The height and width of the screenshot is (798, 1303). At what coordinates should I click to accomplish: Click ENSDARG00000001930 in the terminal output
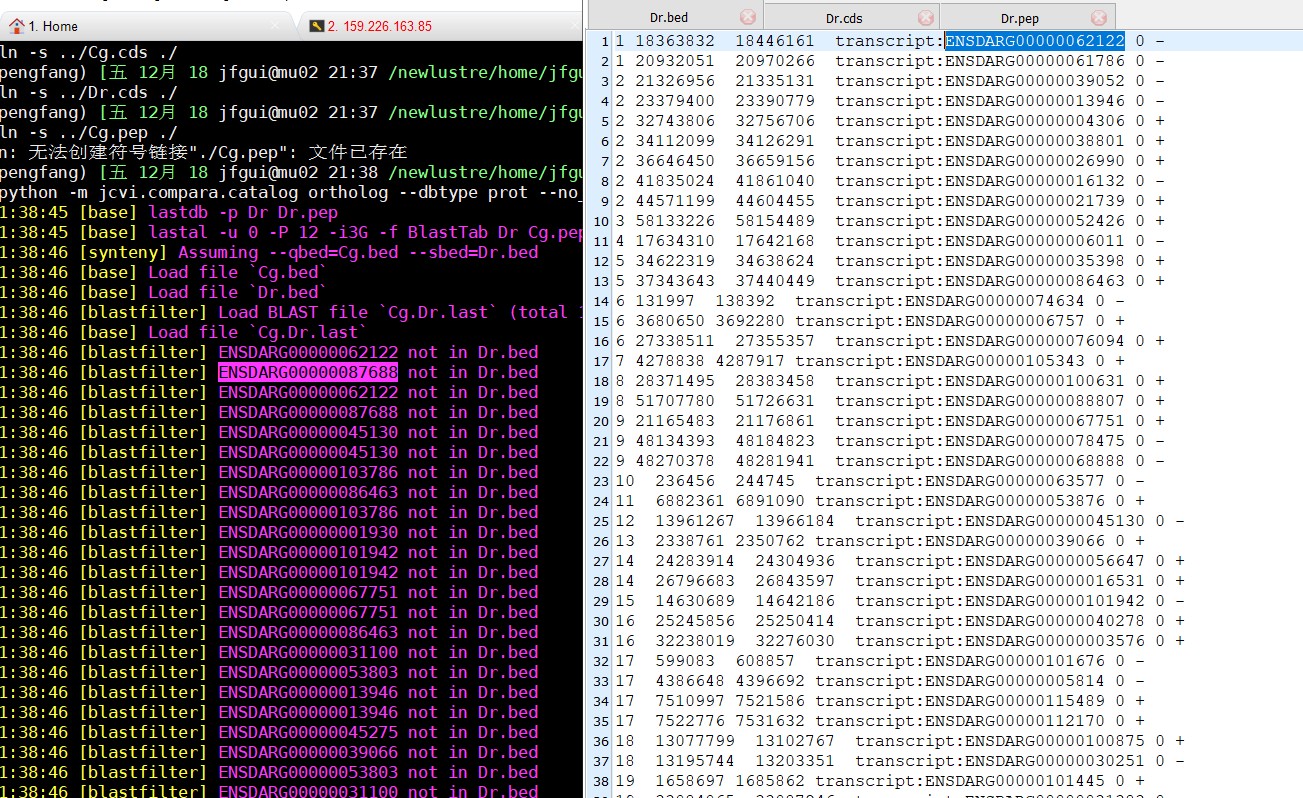pos(308,532)
